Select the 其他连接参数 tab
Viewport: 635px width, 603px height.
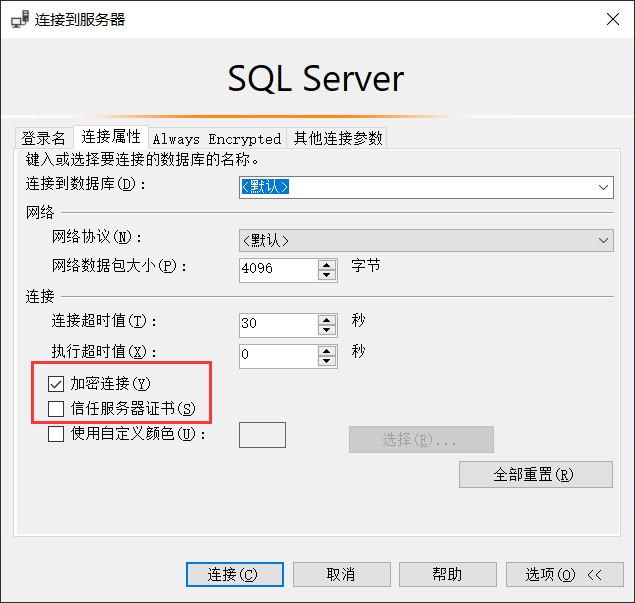[x=337, y=138]
